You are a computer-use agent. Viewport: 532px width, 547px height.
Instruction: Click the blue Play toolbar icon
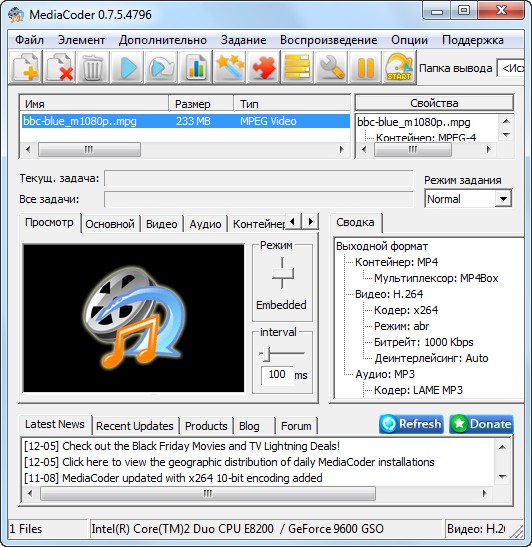click(127, 67)
